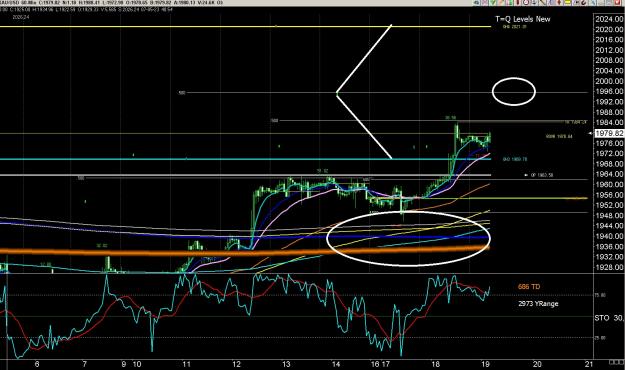Click the current price tag 1979.82
This screenshot has width=625, height=370.
[609, 133]
